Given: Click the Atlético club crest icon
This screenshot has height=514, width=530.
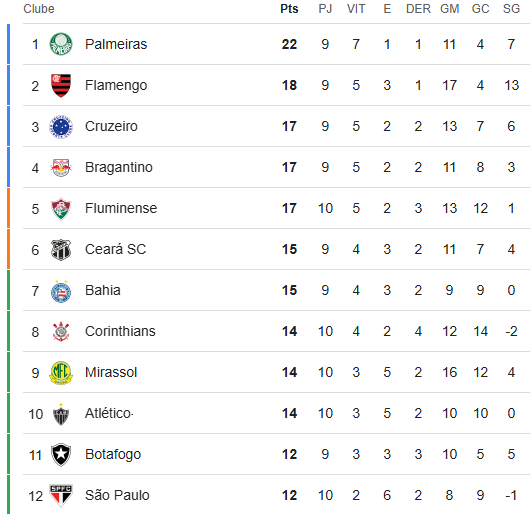Looking at the screenshot, I should point(61,414).
